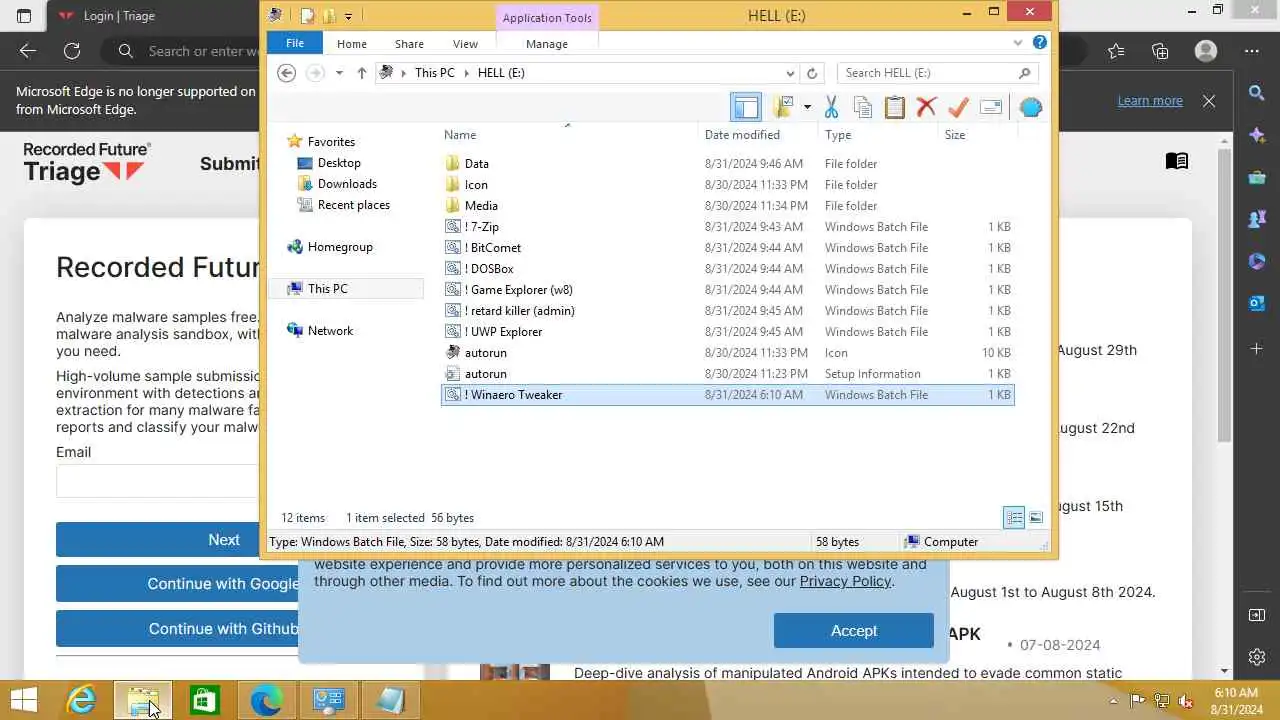Click Explorer Forward arrow button

point(315,73)
